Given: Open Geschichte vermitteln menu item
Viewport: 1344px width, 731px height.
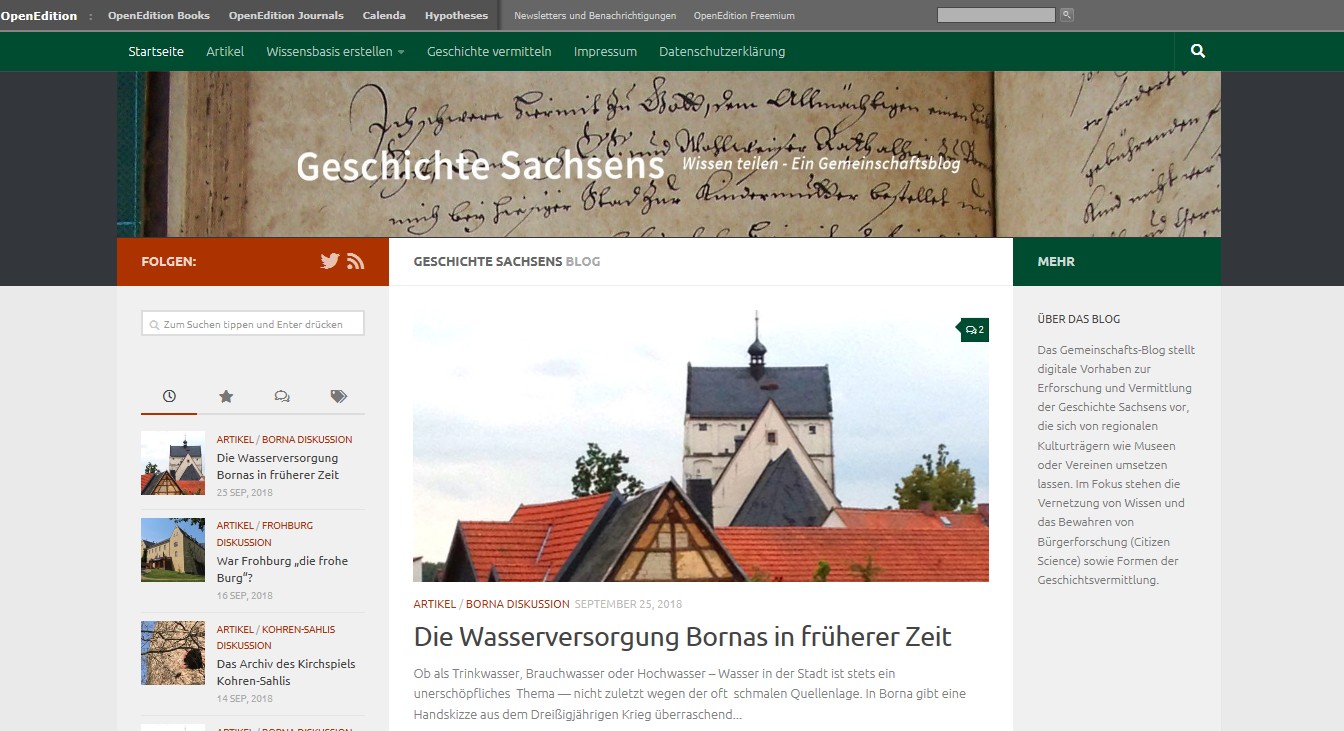Looking at the screenshot, I should (x=489, y=51).
